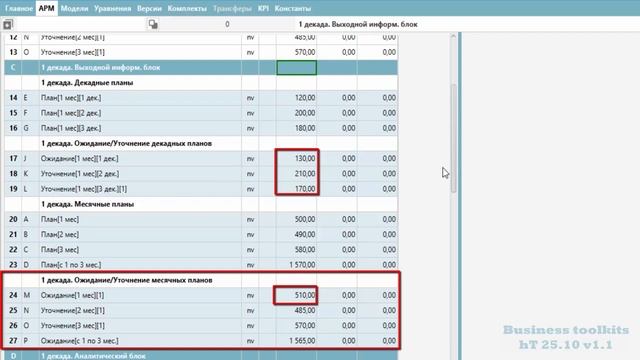The height and width of the screenshot is (360, 640).
Task: Select row 'Ожидание[1 мес][1 дек.]'
Action: [x=201, y=159]
